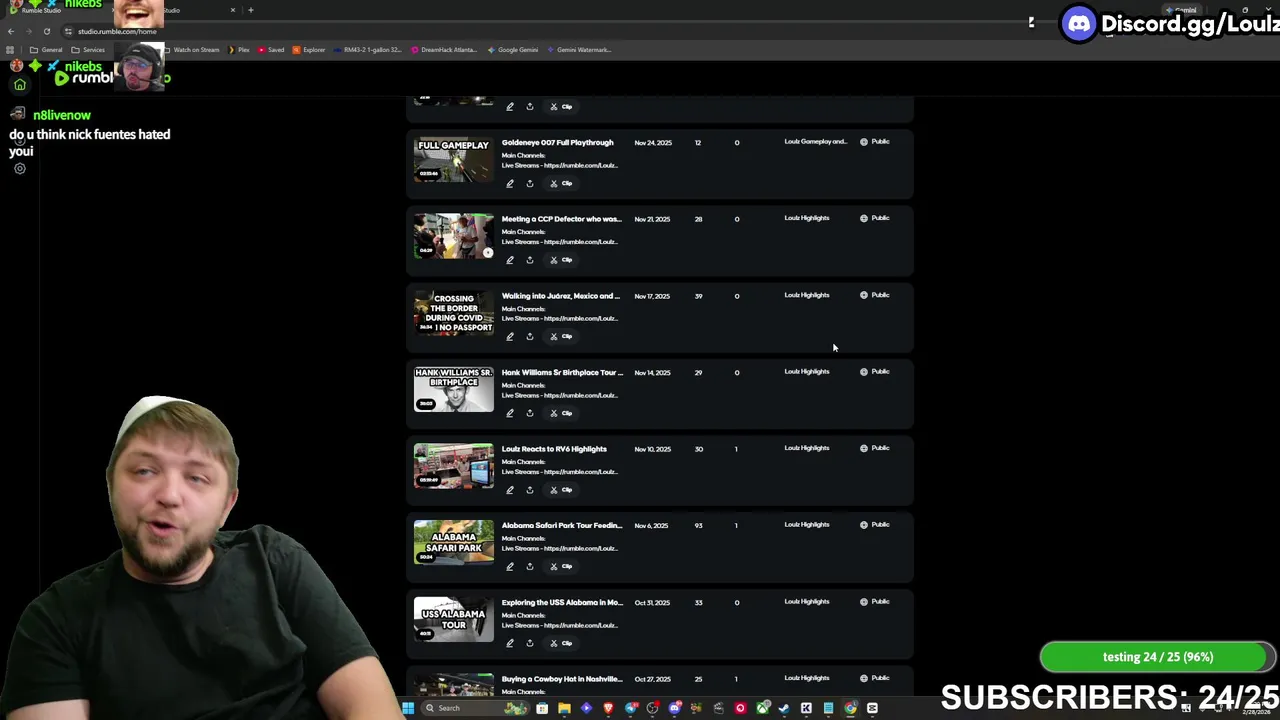1280x720 pixels.
Task: Change Public visibility of the Hank Williams video
Action: pos(874,371)
